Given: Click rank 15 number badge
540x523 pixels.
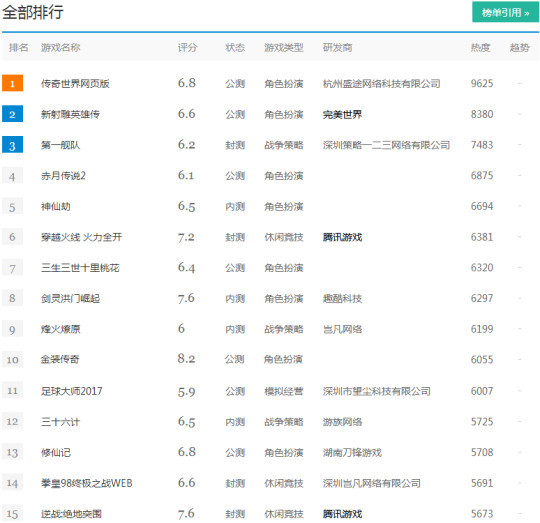Looking at the screenshot, I should click(12, 513).
